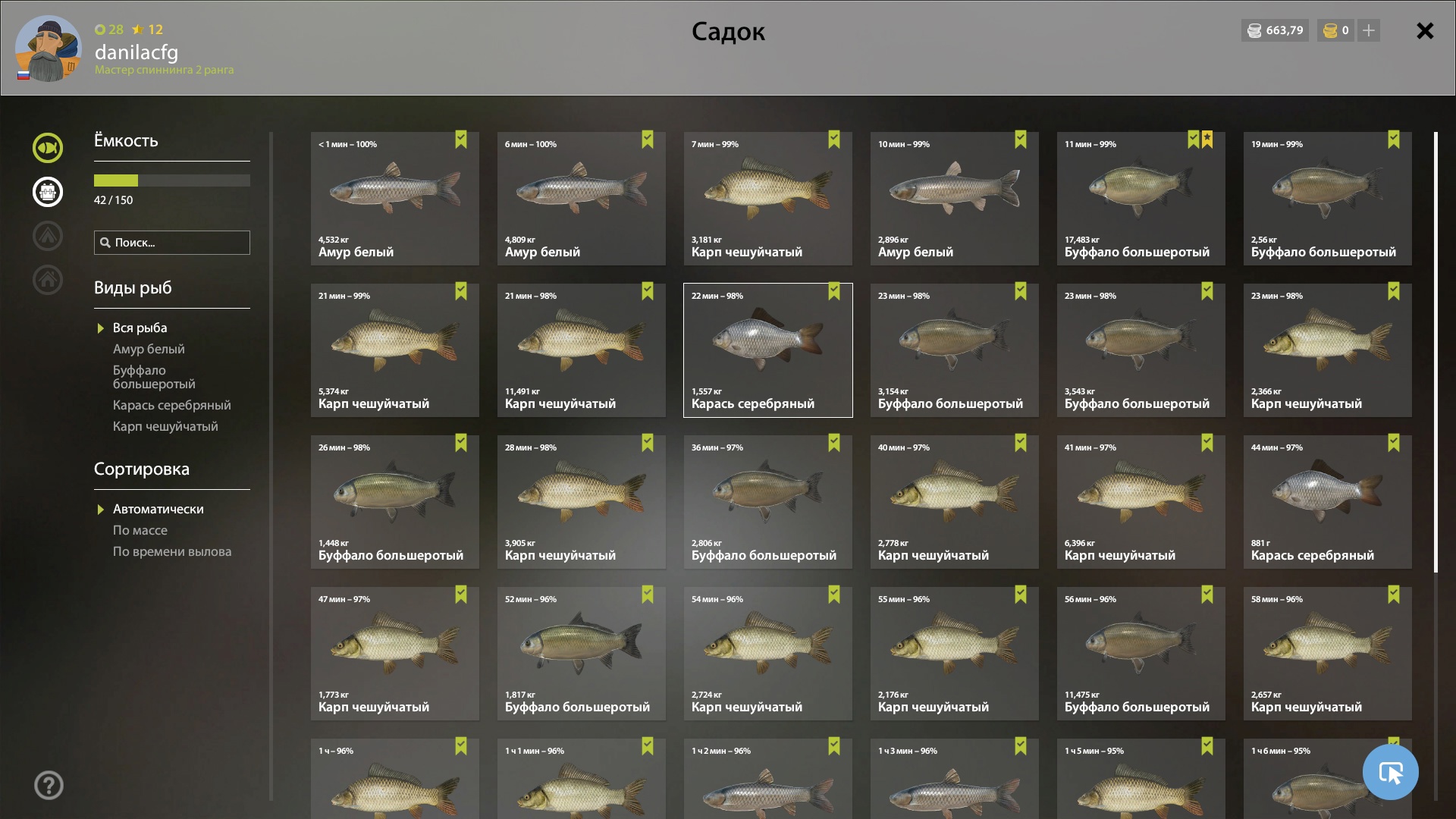This screenshot has width=1456, height=819.
Task: Sort fish by По массе
Action: [140, 530]
